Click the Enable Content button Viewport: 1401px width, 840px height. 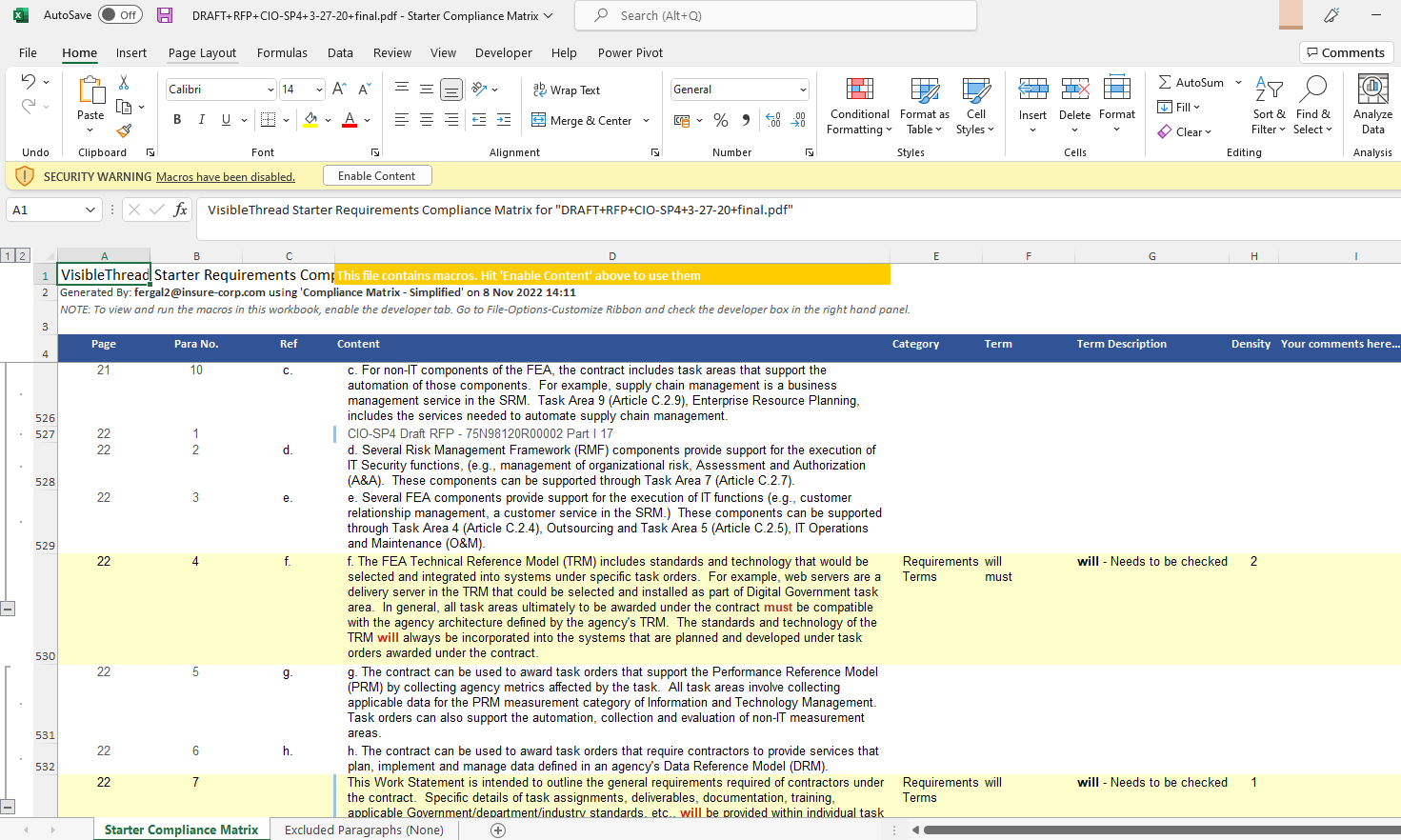(377, 175)
